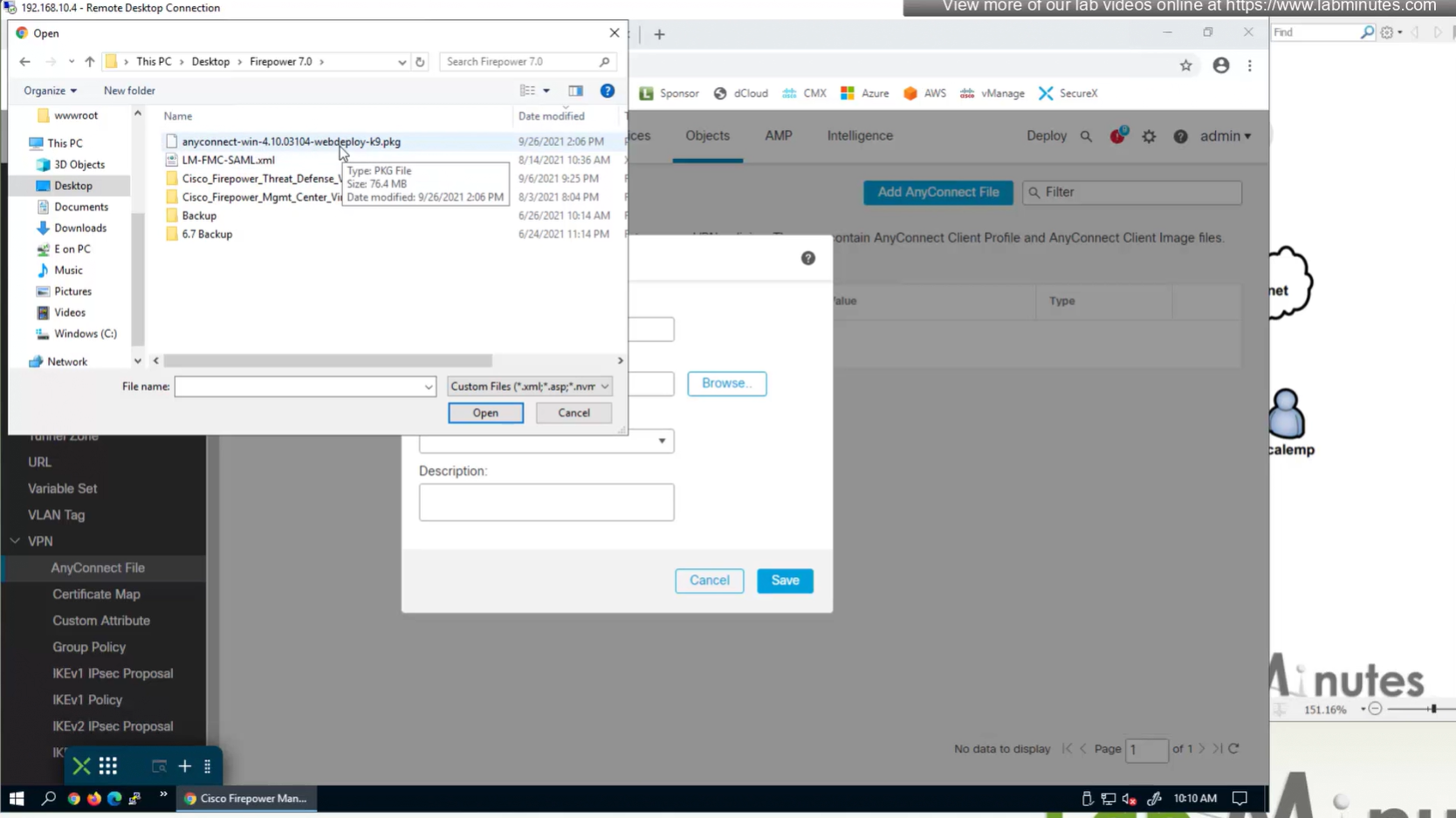Click the notifications alert icon in FMC header
This screenshot has height=818, width=1456.
point(1117,136)
